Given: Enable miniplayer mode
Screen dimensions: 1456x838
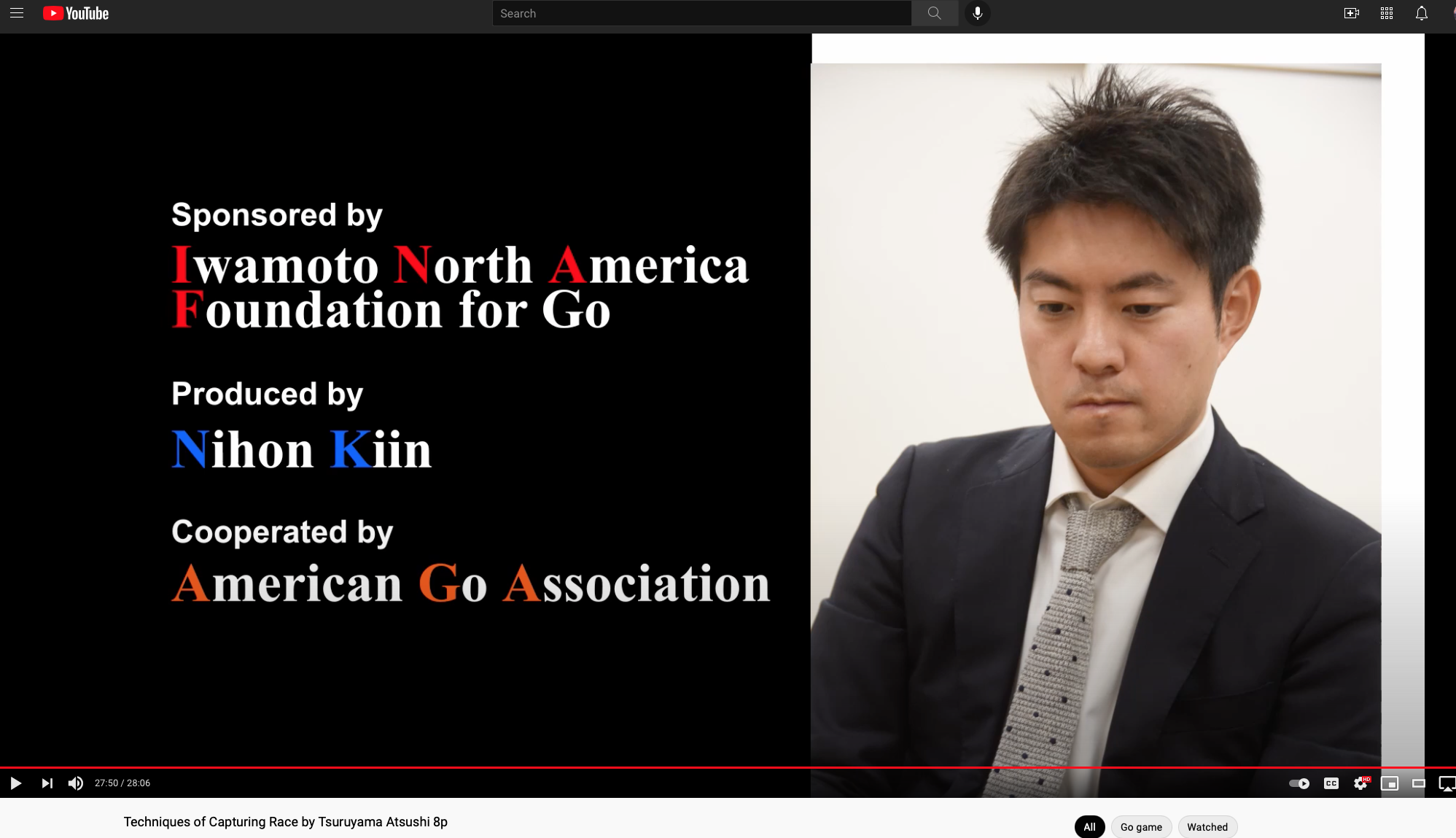Looking at the screenshot, I should tap(1390, 783).
